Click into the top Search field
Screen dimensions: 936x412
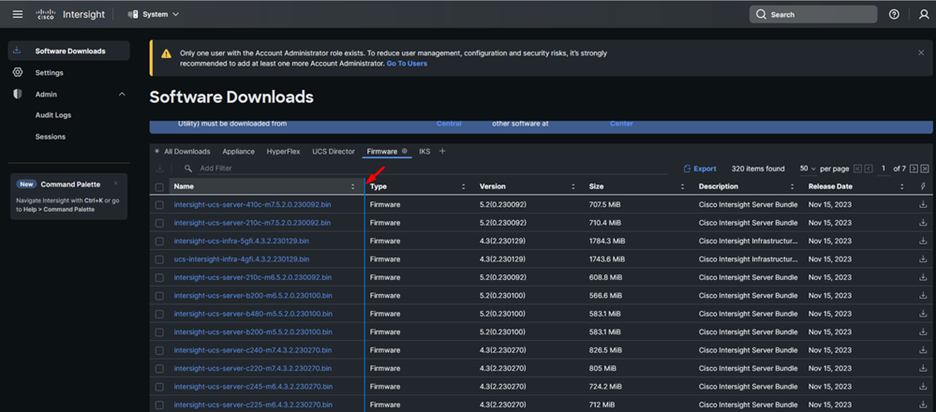(813, 14)
